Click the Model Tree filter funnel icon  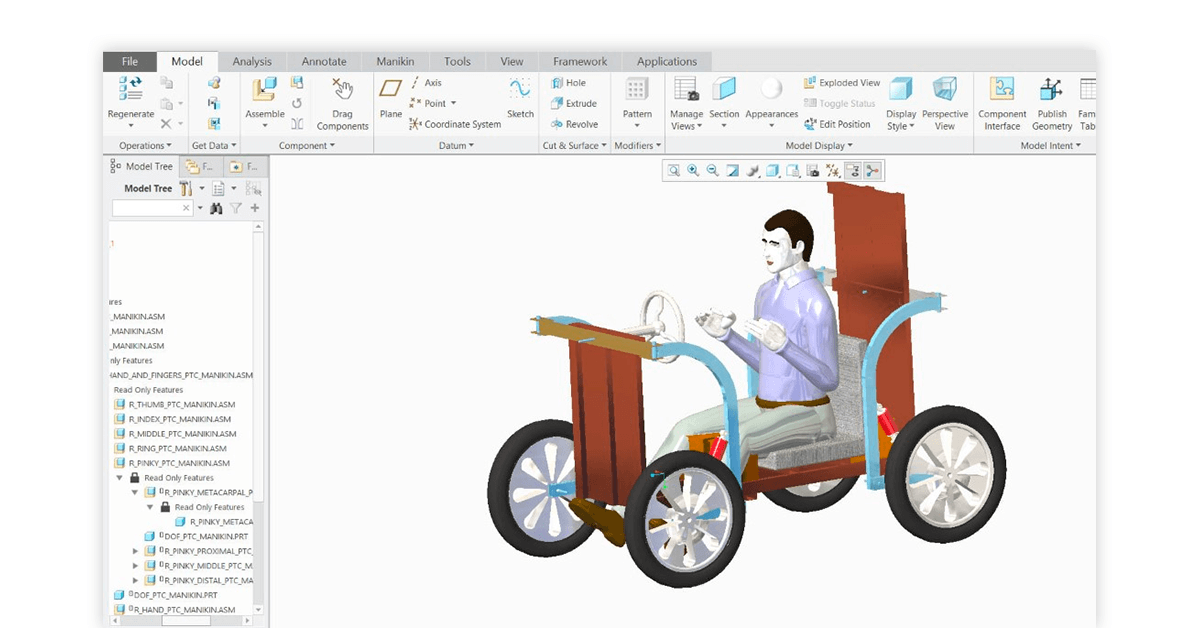pyautogui.click(x=235, y=208)
